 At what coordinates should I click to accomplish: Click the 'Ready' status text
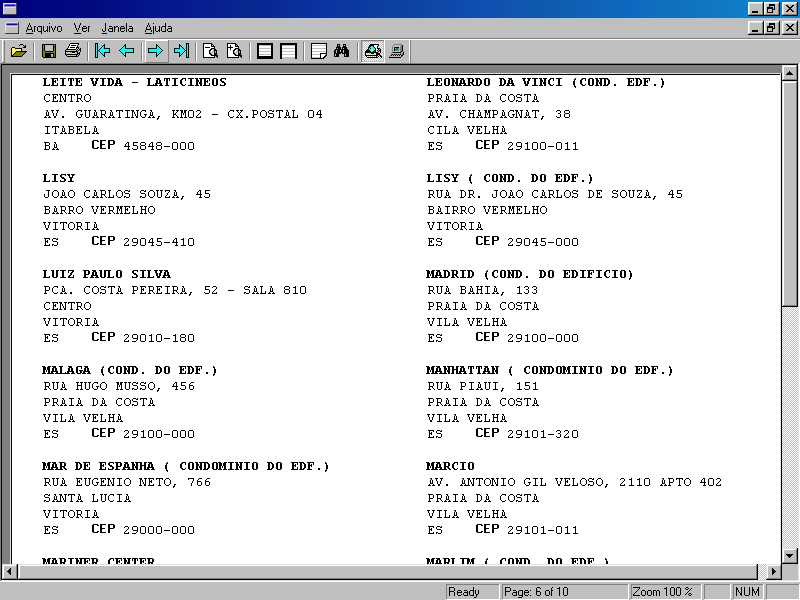click(x=463, y=592)
